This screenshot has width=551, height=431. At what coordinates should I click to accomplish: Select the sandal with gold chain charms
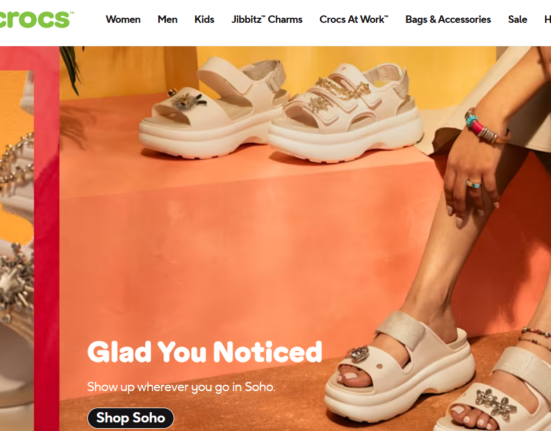click(x=346, y=112)
